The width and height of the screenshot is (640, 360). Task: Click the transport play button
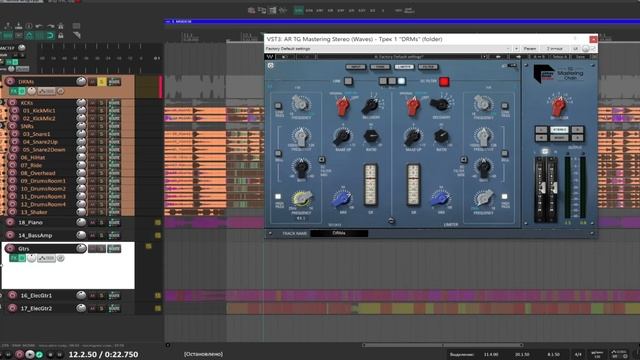click(30, 354)
